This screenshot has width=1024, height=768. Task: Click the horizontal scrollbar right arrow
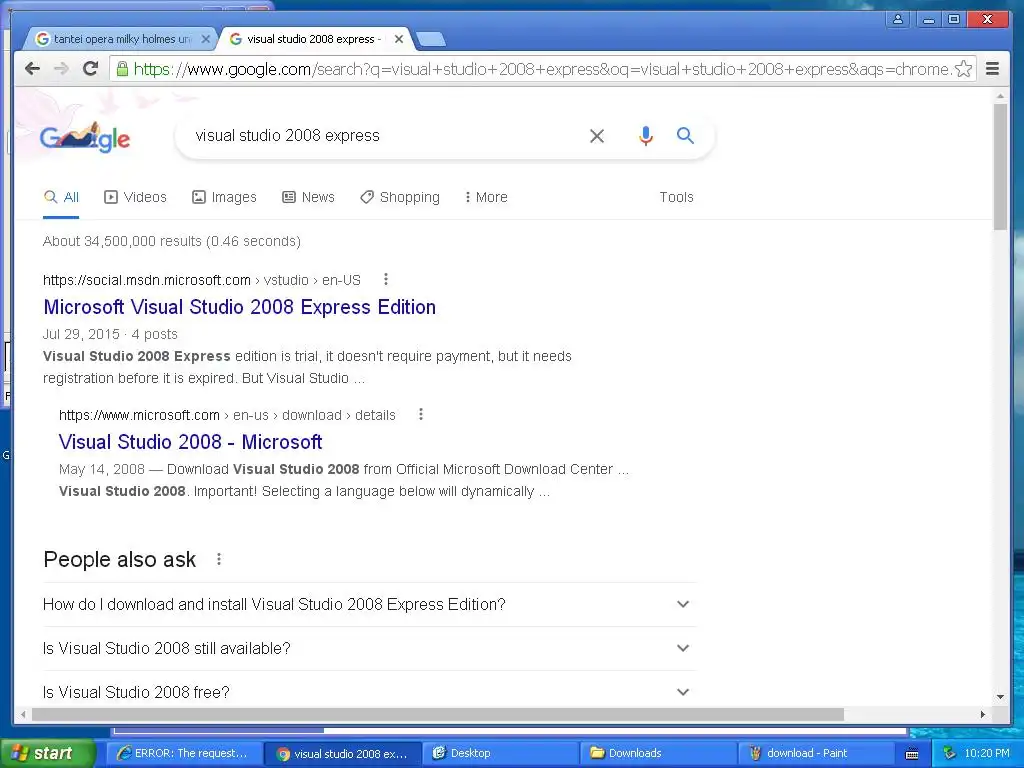coord(982,714)
